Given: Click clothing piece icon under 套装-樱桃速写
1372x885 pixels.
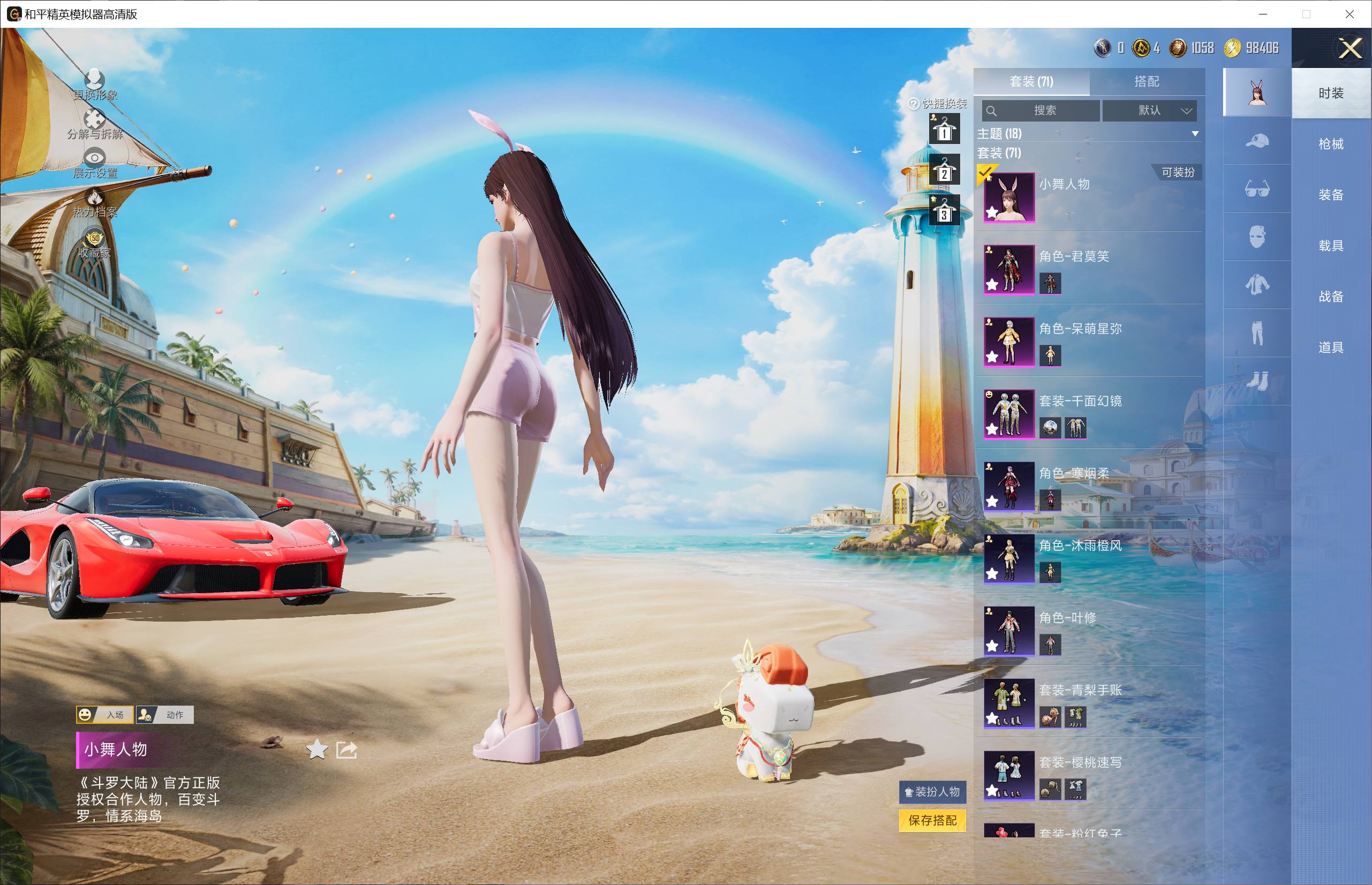Looking at the screenshot, I should click(1075, 790).
